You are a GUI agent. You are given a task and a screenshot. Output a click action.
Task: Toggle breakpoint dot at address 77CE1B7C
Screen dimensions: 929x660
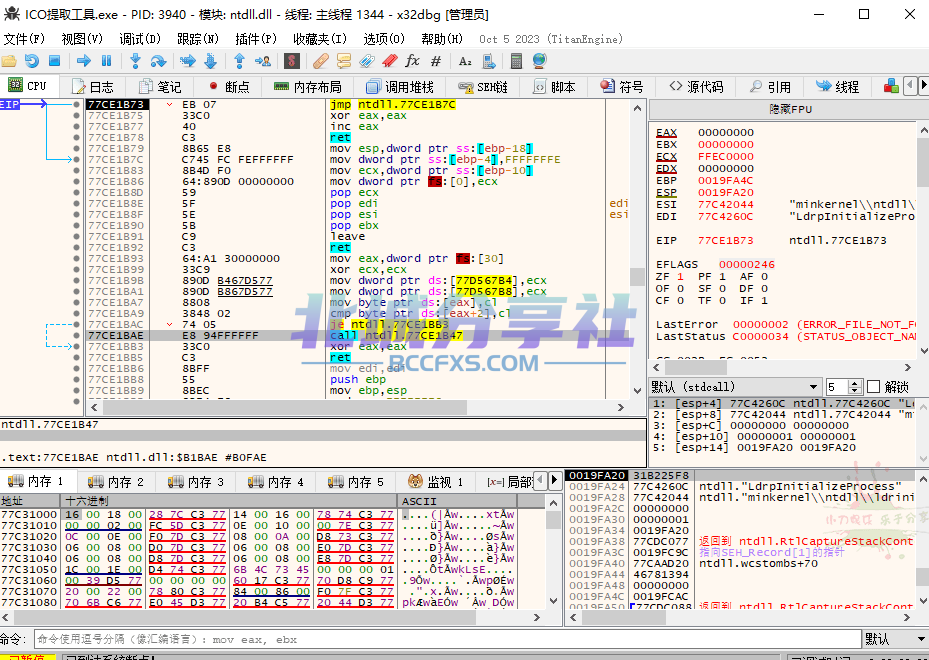pos(76,159)
